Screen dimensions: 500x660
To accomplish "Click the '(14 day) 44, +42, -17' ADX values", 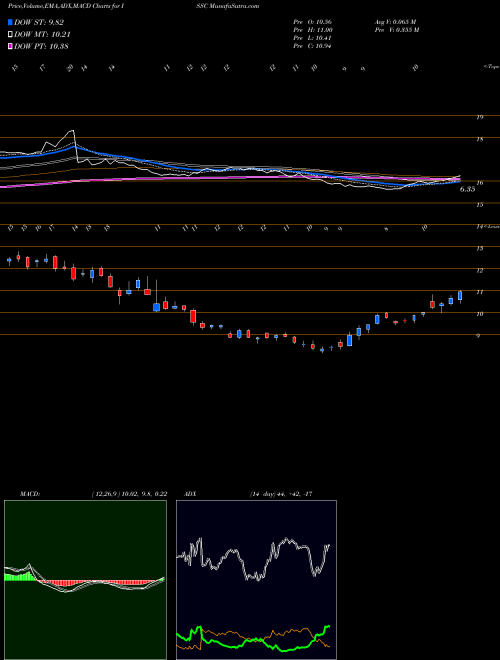I will [x=281, y=494].
